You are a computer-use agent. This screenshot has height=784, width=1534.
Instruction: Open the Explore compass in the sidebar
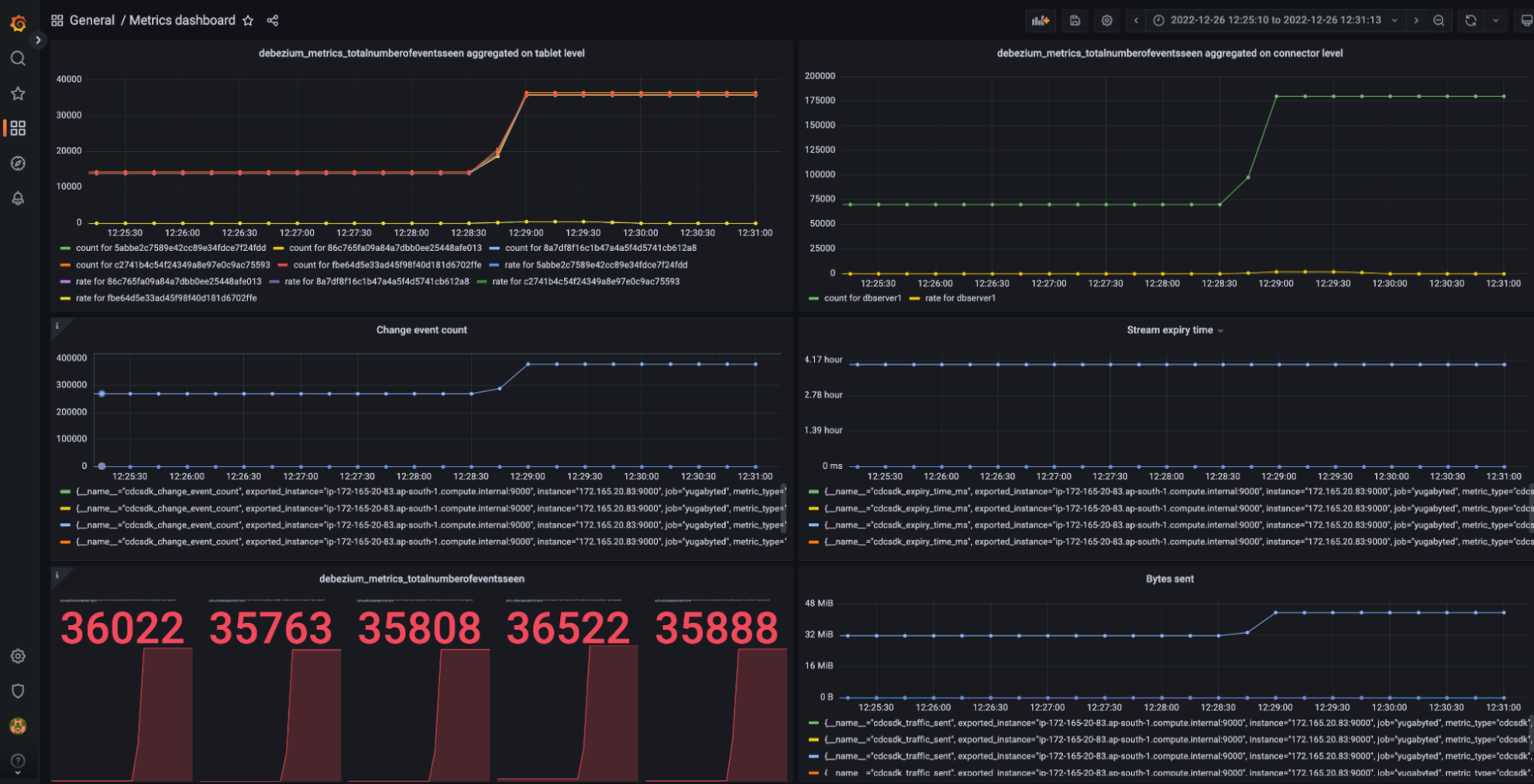point(18,163)
